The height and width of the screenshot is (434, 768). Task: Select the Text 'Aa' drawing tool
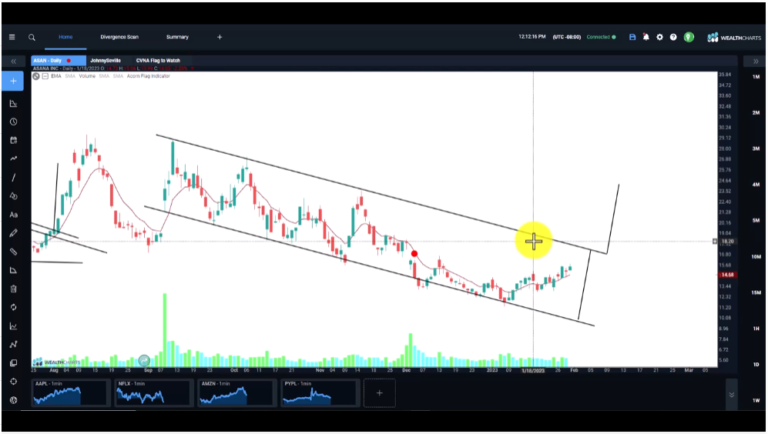pos(13,214)
